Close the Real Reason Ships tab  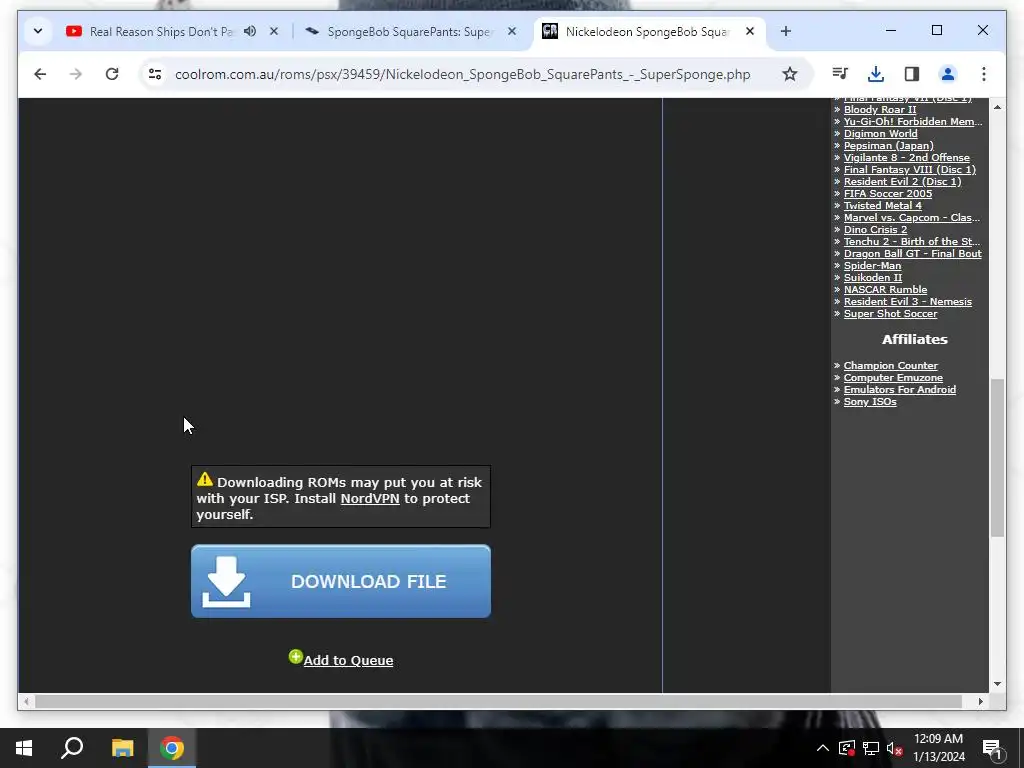(x=274, y=31)
